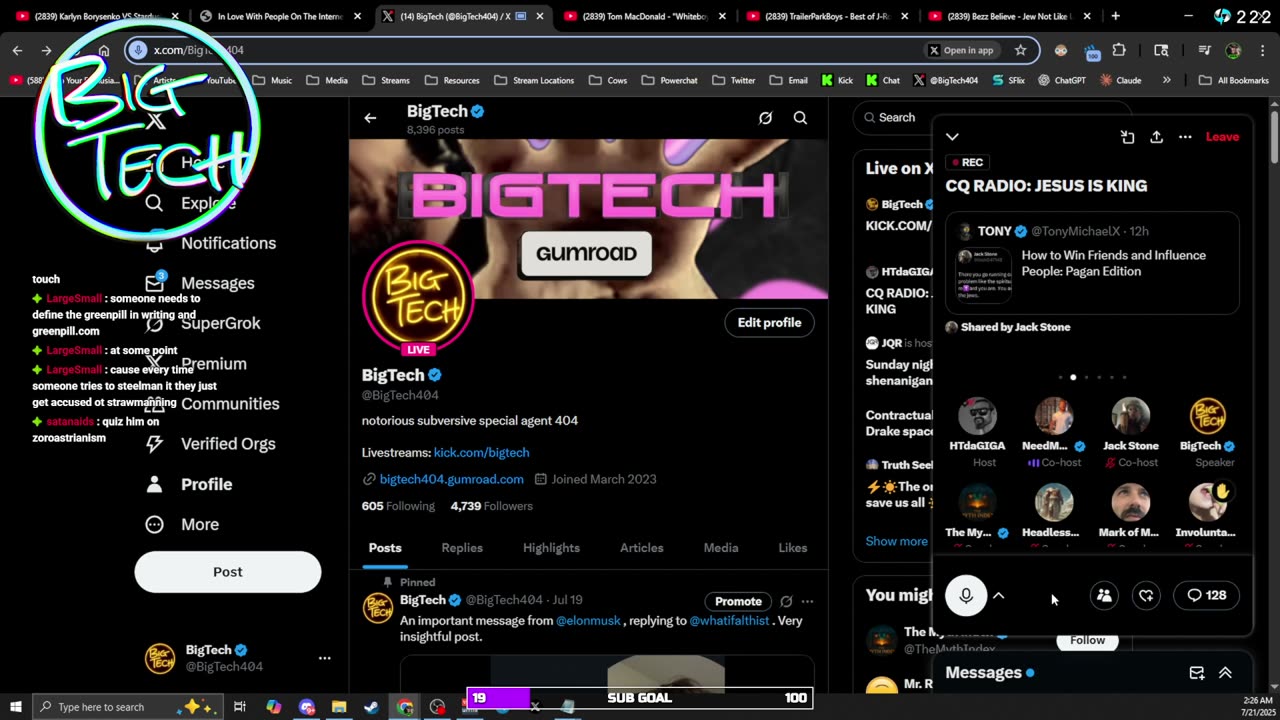The height and width of the screenshot is (720, 1280).
Task: Open the Streams bookmarks folder
Action: click(386, 80)
